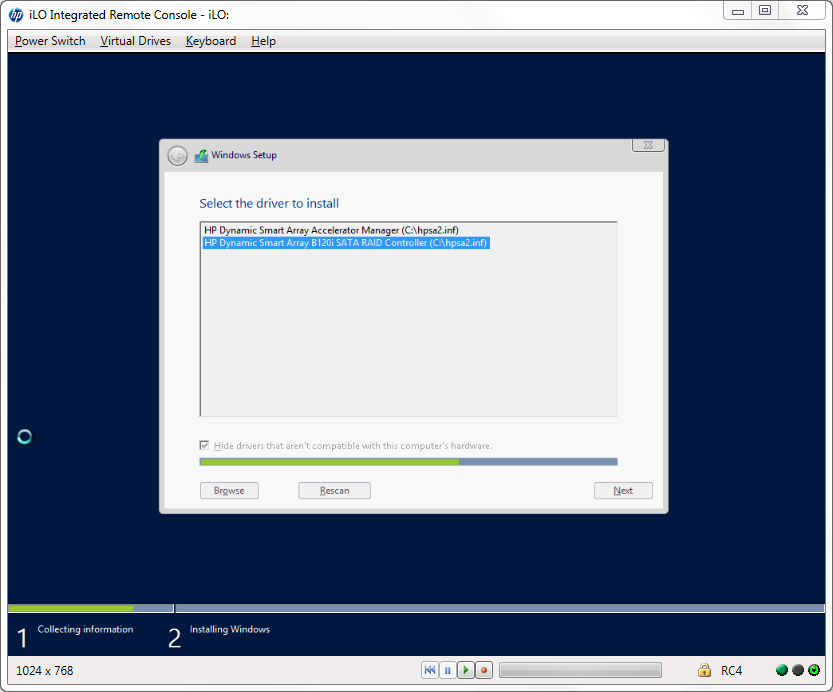Click the first green status LED
The height and width of the screenshot is (692, 833).
coord(782,670)
